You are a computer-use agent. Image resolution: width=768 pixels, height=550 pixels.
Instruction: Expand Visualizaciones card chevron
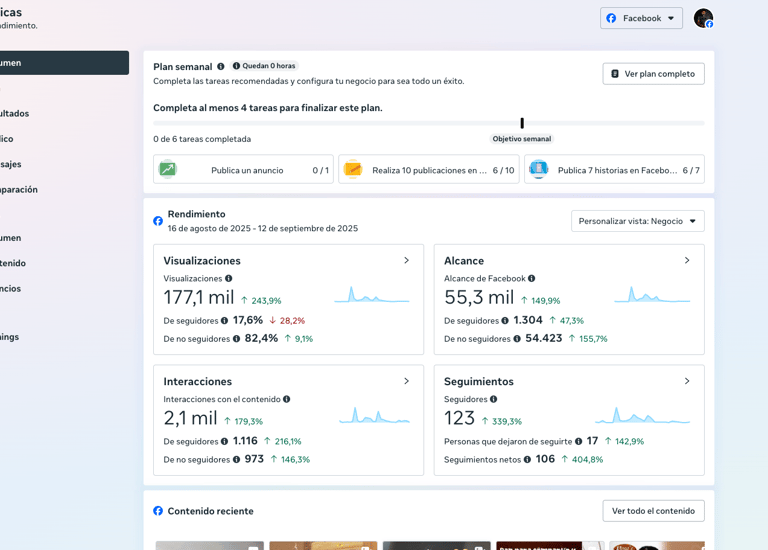[x=406, y=261]
